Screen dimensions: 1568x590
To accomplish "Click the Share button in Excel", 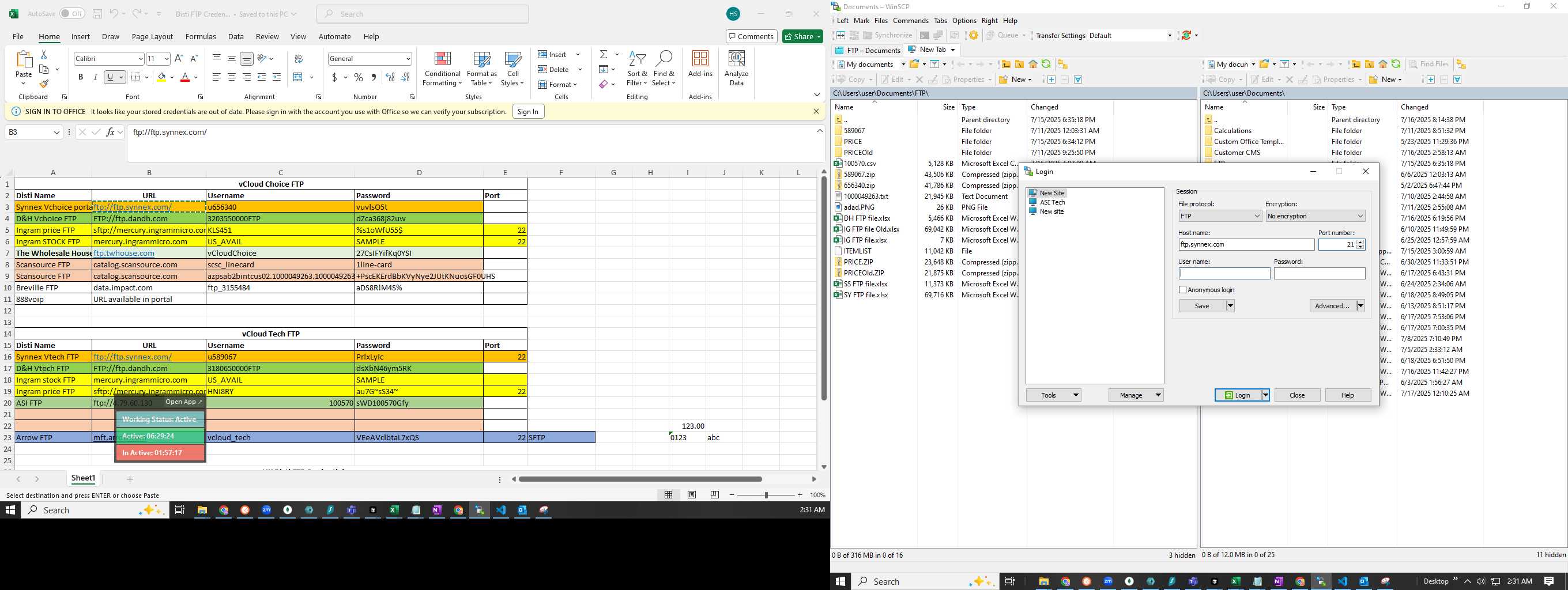I will point(802,36).
